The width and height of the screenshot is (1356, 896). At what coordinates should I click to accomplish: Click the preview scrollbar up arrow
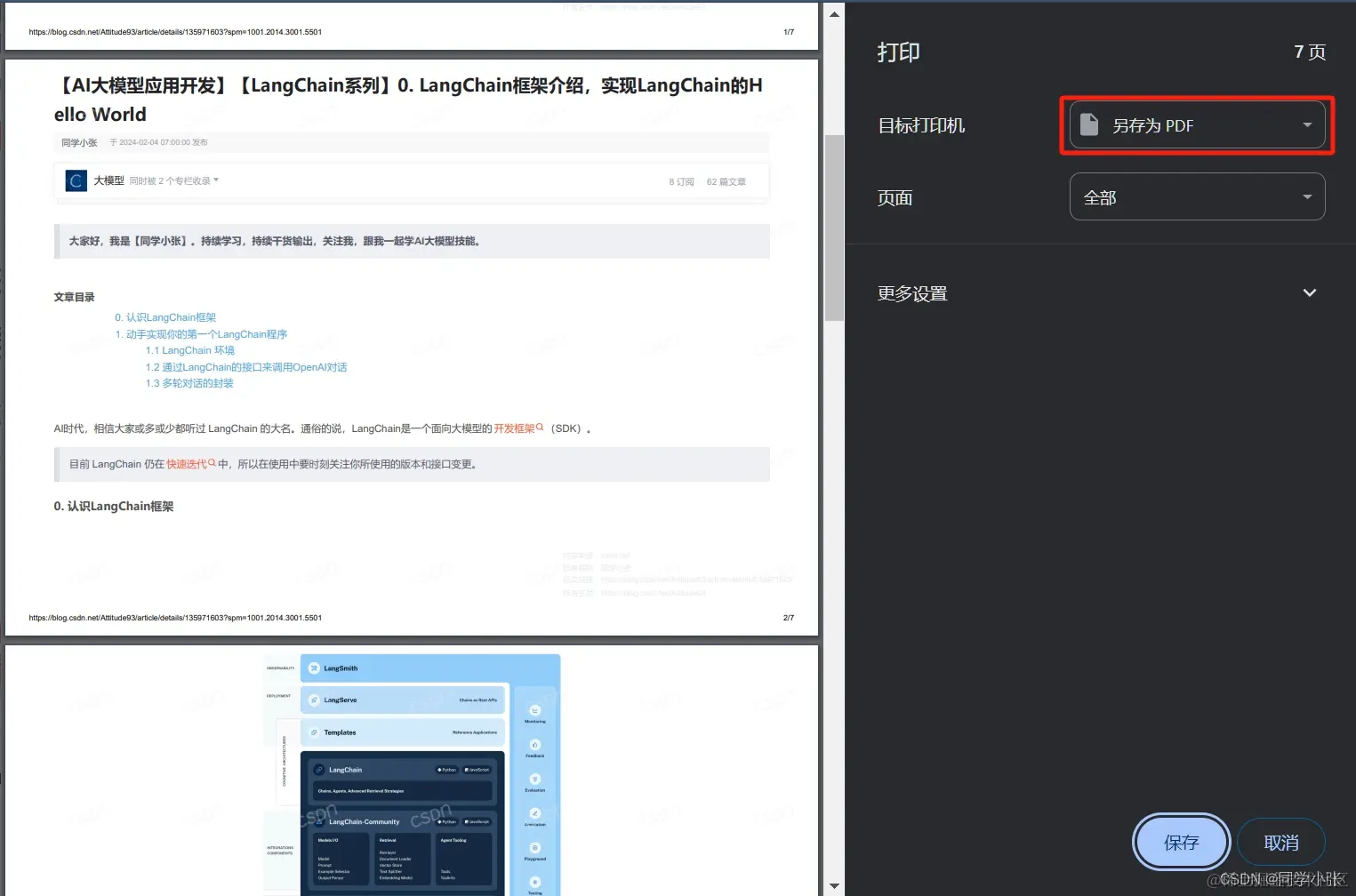click(833, 14)
